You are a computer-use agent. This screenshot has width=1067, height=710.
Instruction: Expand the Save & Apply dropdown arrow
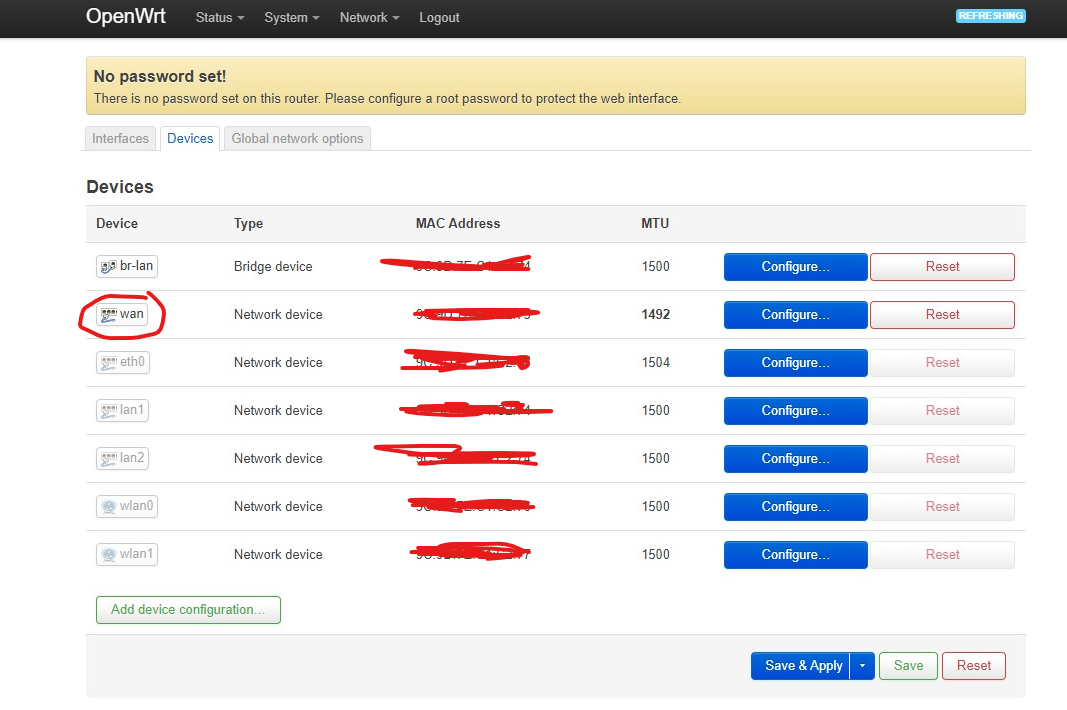[862, 666]
